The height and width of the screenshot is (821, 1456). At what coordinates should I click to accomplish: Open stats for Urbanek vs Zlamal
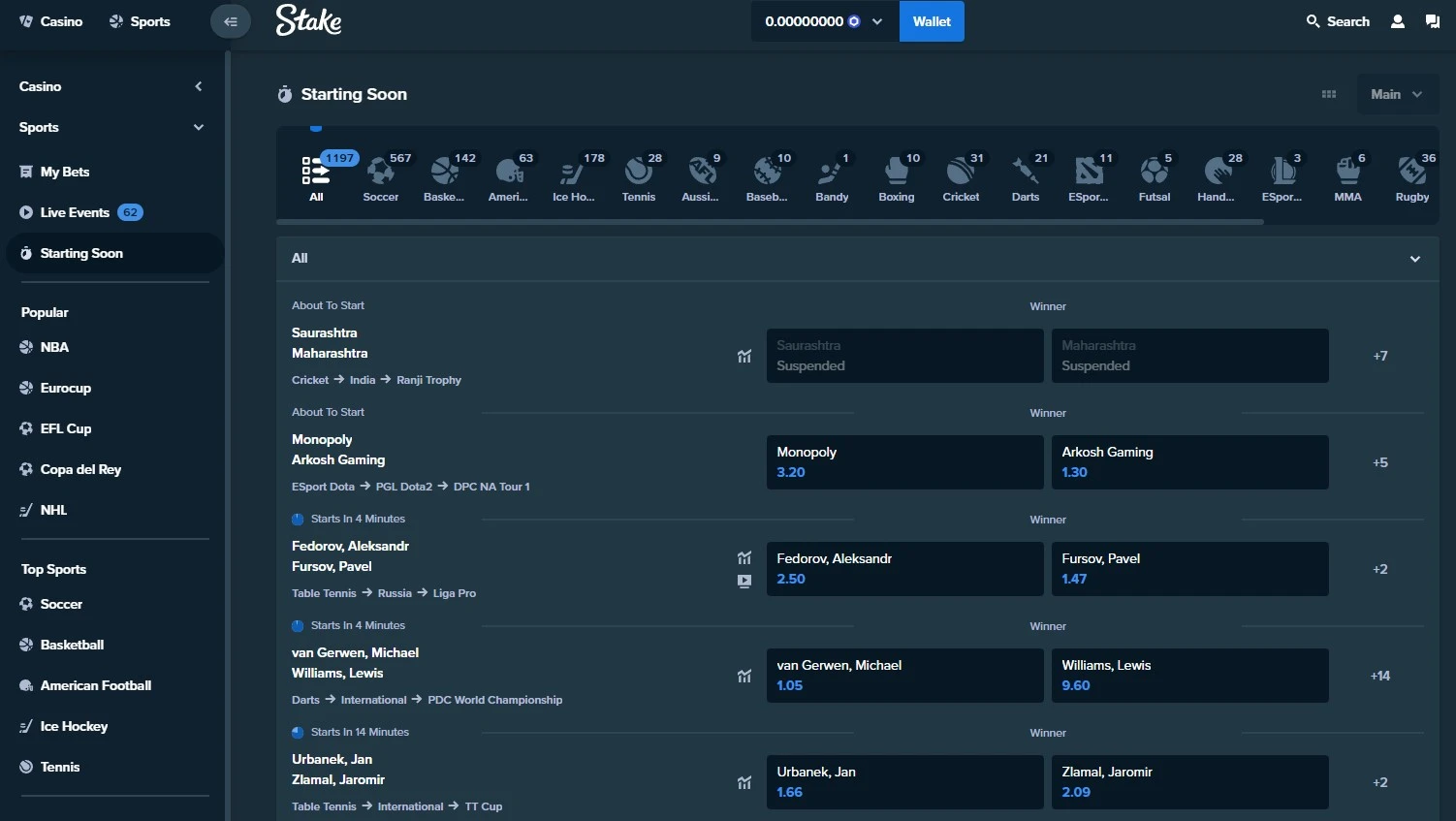(x=744, y=782)
